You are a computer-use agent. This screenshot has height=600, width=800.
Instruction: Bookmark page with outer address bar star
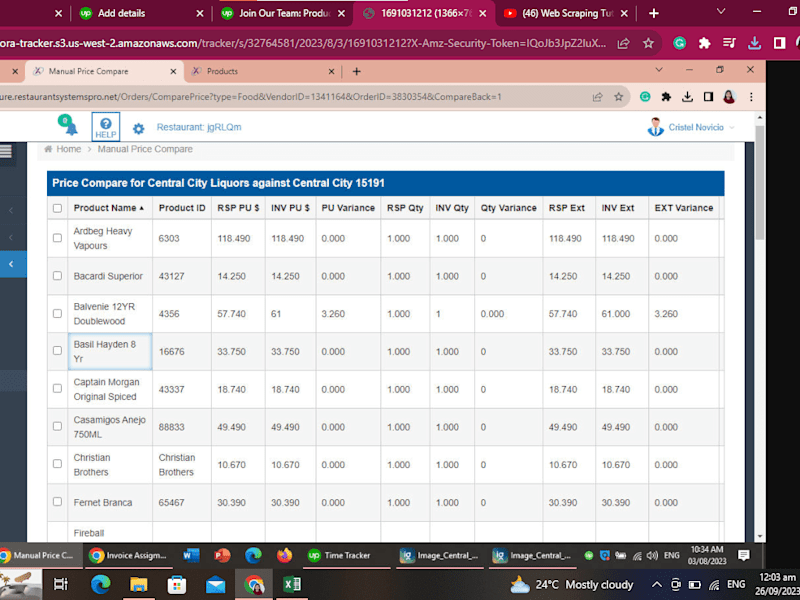648,43
